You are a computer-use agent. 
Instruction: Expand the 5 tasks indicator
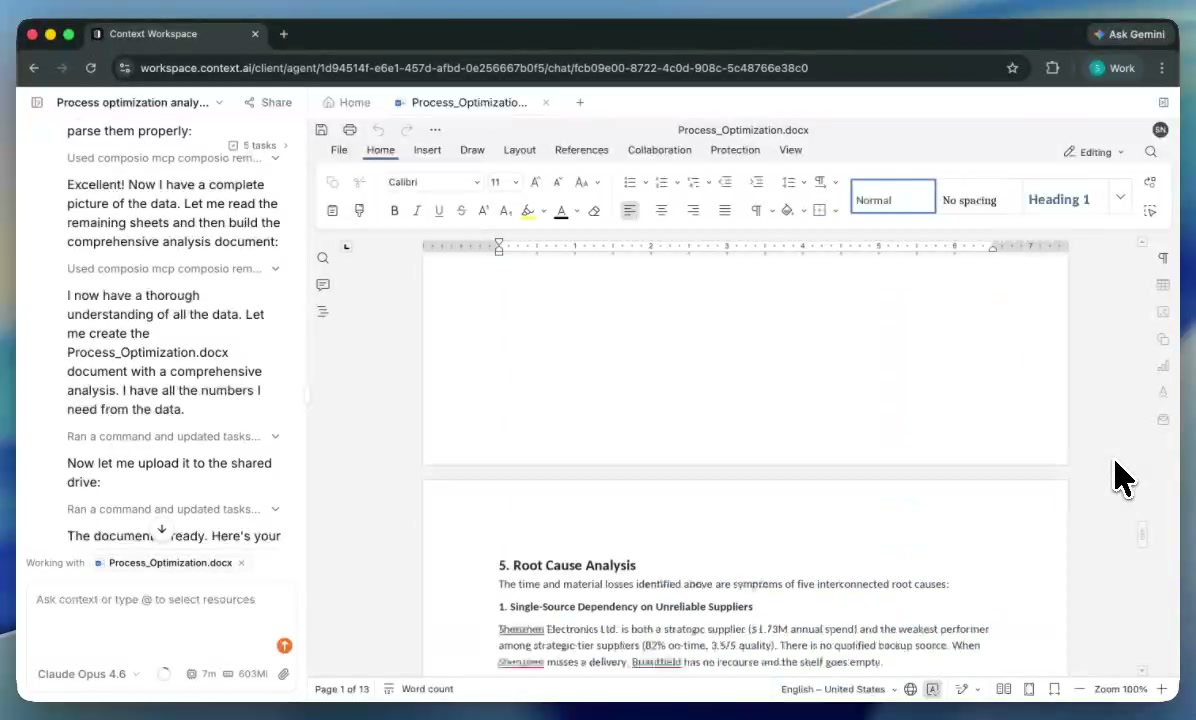(258, 145)
